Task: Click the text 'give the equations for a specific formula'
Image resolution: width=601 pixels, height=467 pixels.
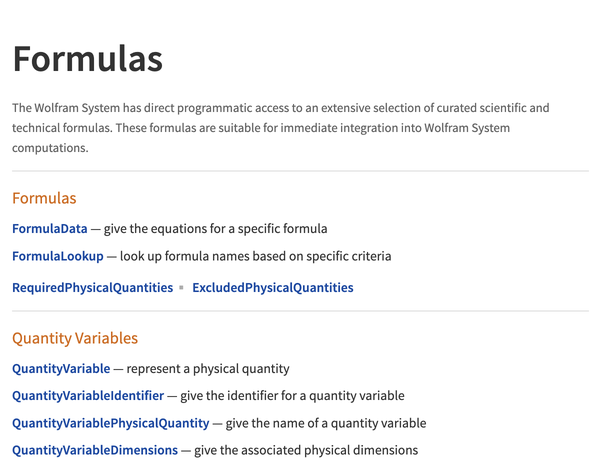Action: [x=215, y=228]
